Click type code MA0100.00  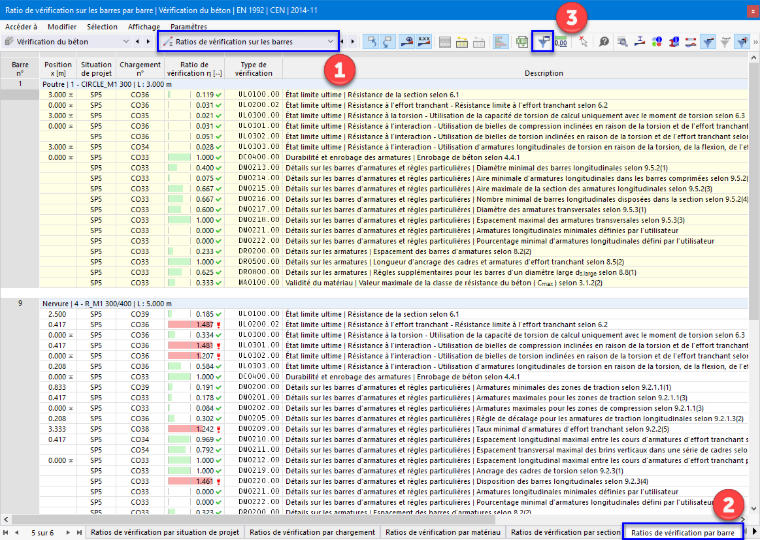(259, 283)
